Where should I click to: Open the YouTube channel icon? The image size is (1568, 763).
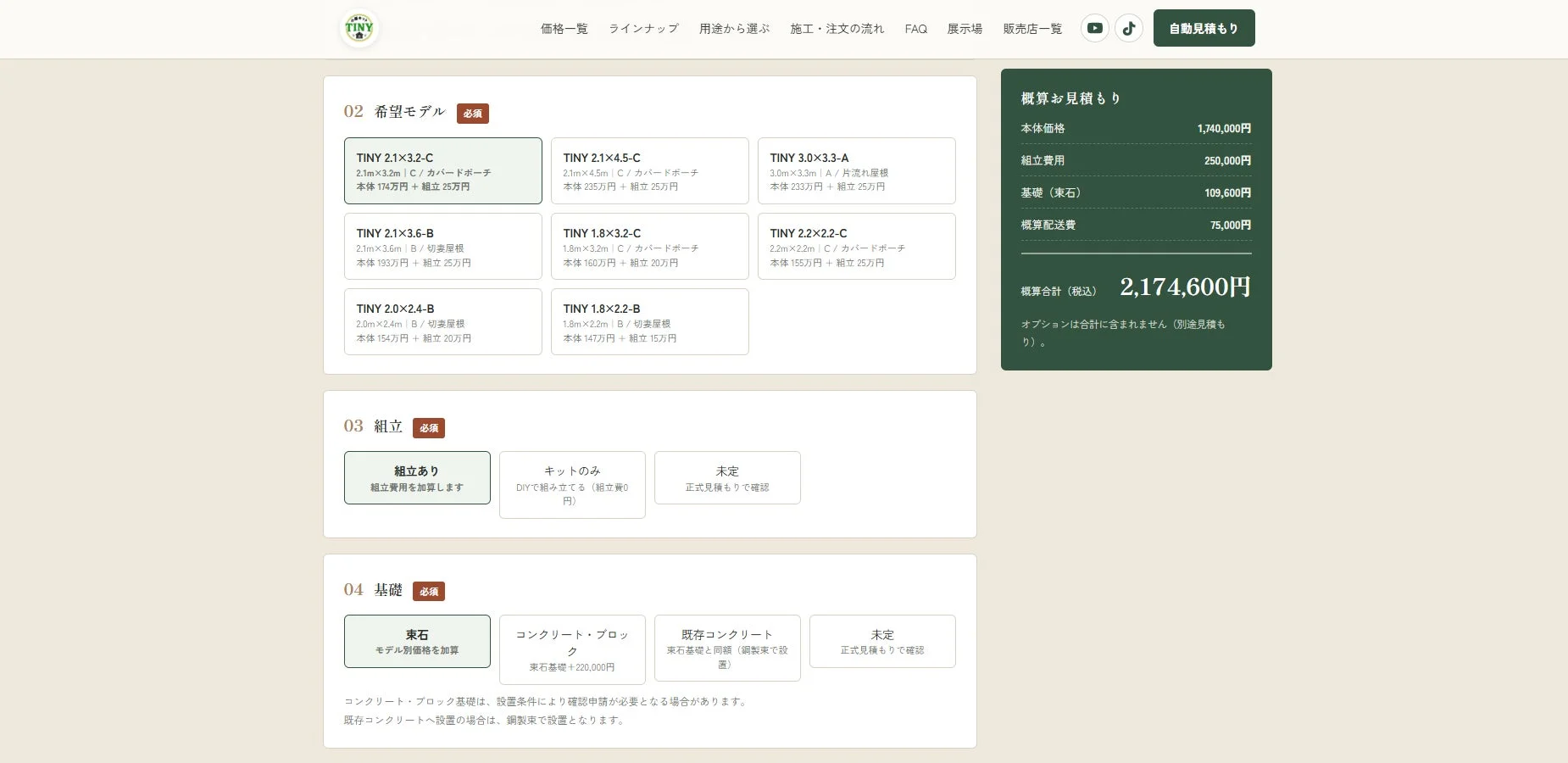(x=1094, y=28)
